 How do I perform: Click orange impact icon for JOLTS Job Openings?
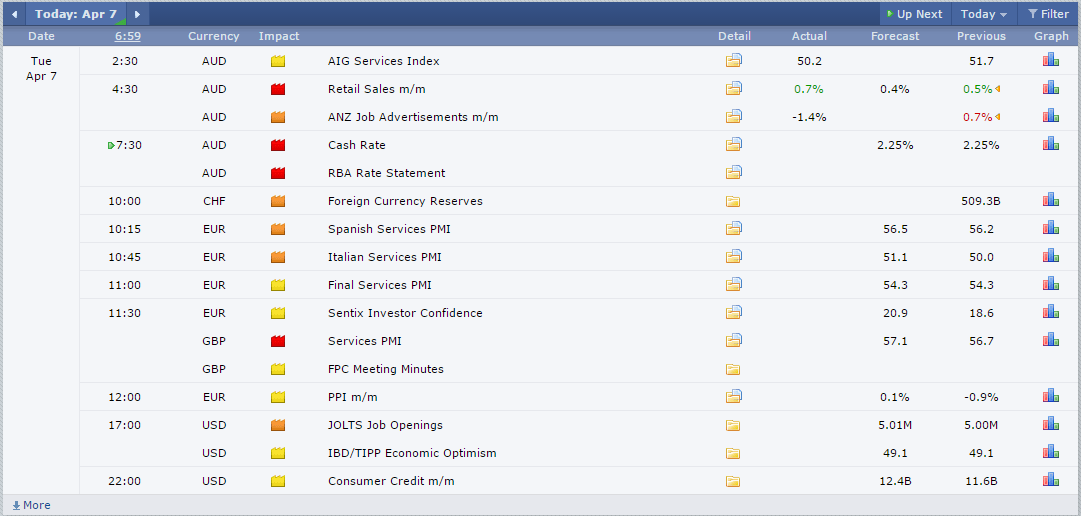(x=278, y=425)
